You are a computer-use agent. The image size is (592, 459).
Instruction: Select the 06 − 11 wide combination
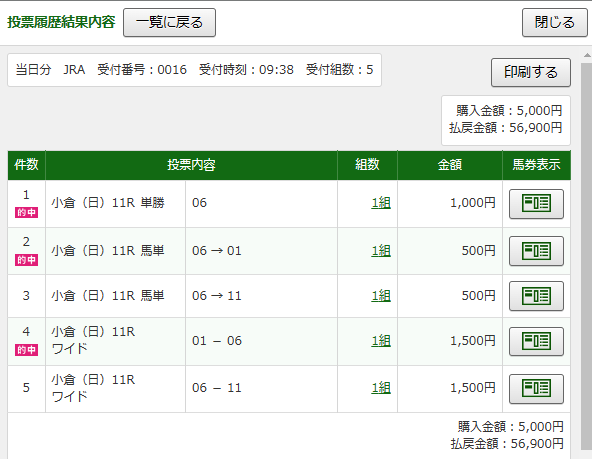[217, 388]
